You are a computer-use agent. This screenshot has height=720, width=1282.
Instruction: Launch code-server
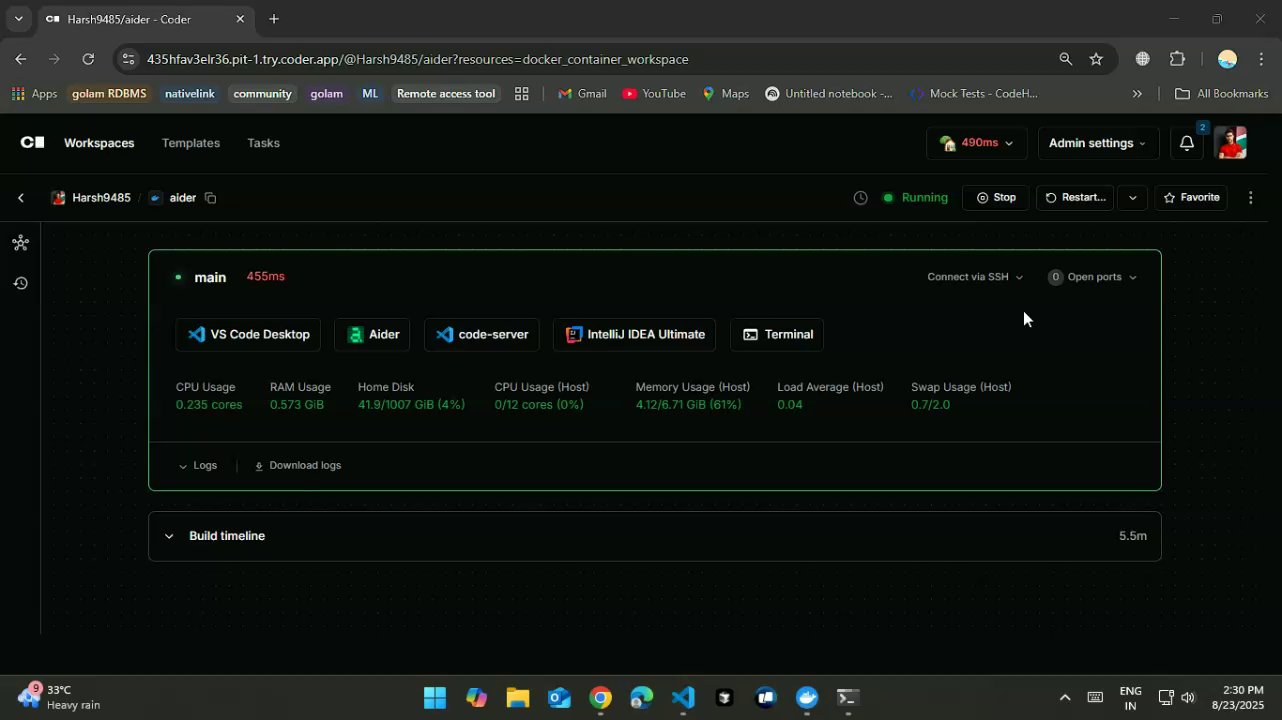(482, 334)
